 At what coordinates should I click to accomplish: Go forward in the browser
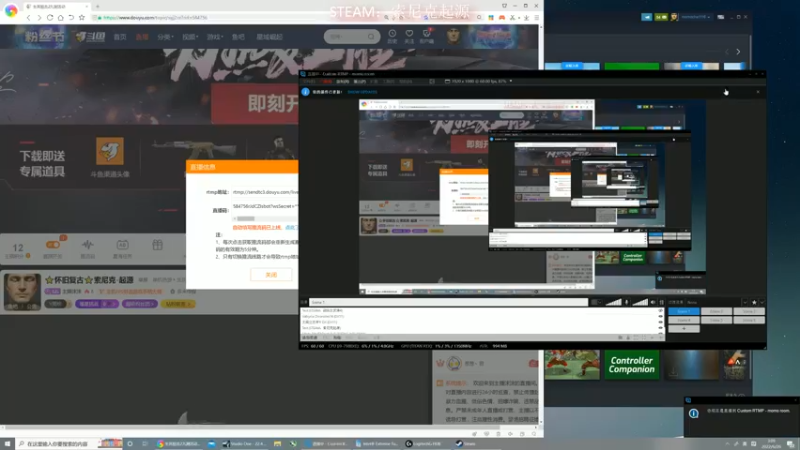coord(39,17)
